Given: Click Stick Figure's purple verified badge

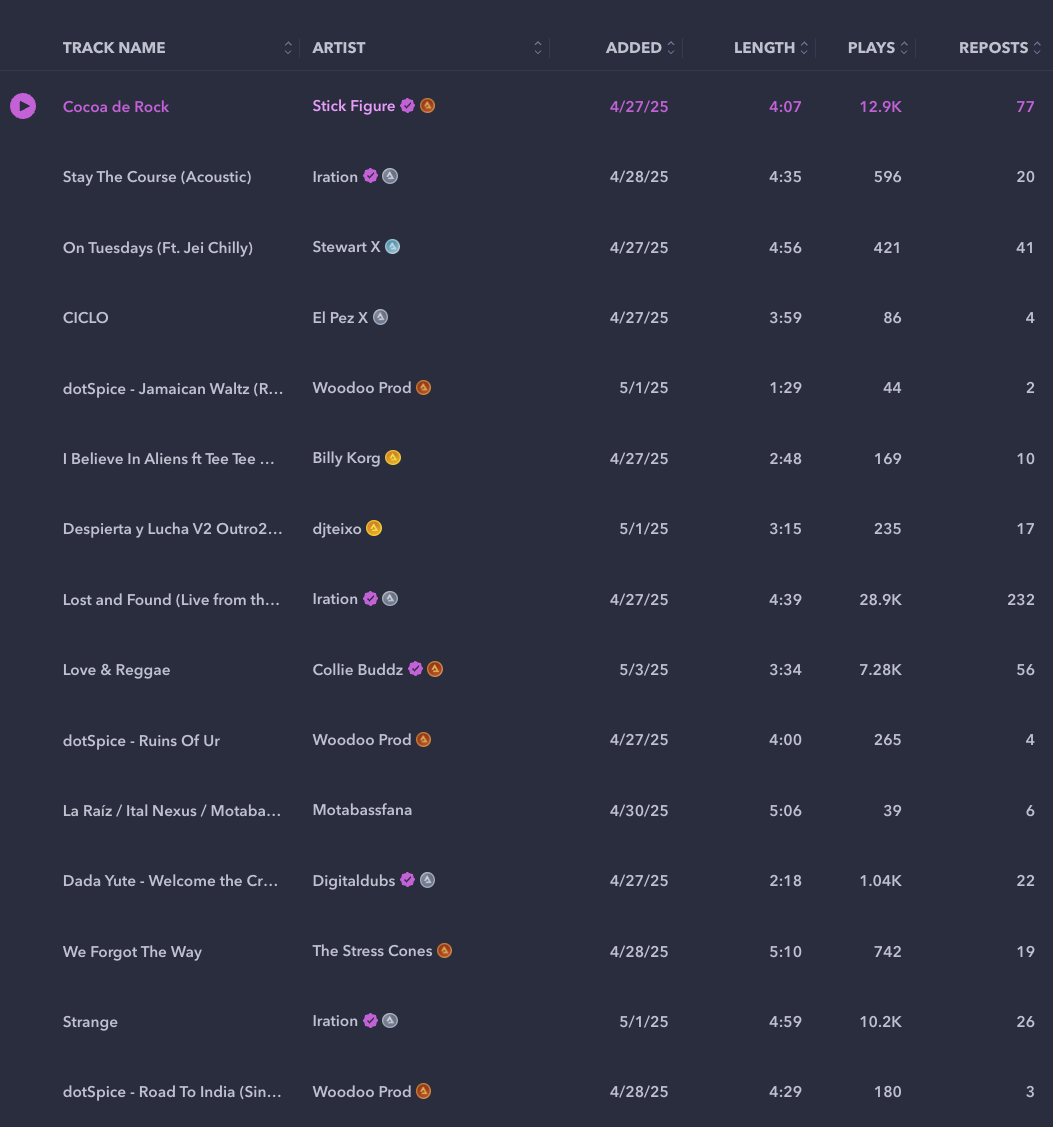Looking at the screenshot, I should [408, 106].
